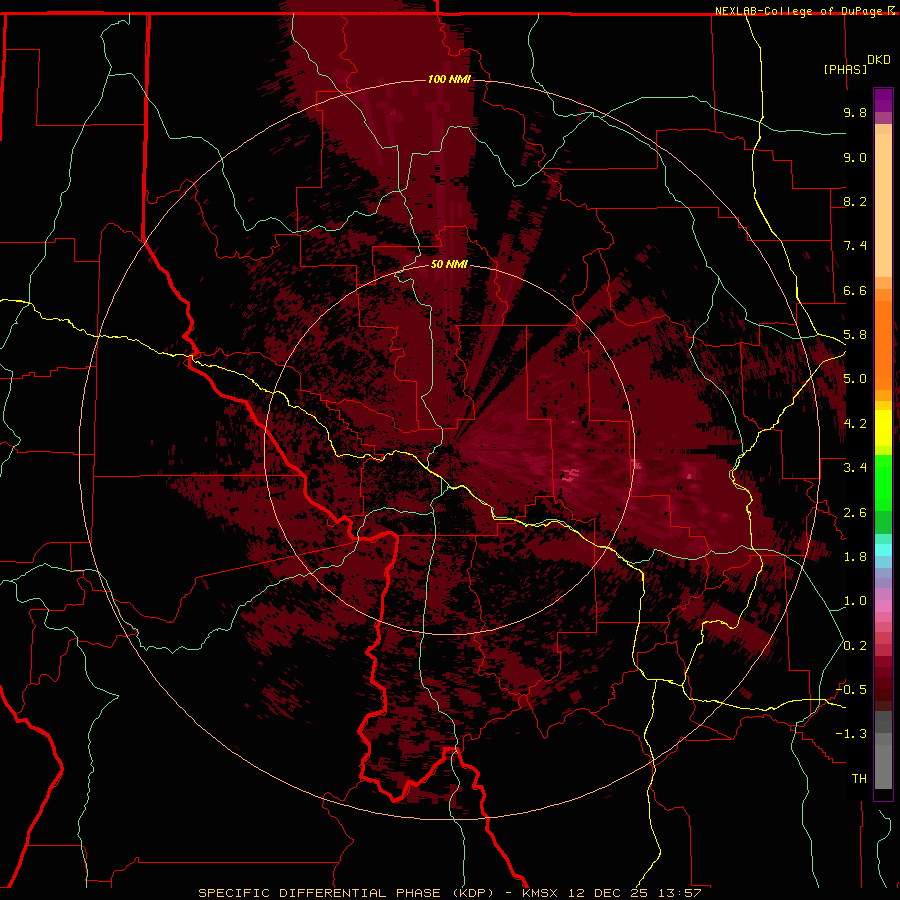Click the 0.2 legend value
Image resolution: width=900 pixels, height=900 pixels.
[855, 646]
